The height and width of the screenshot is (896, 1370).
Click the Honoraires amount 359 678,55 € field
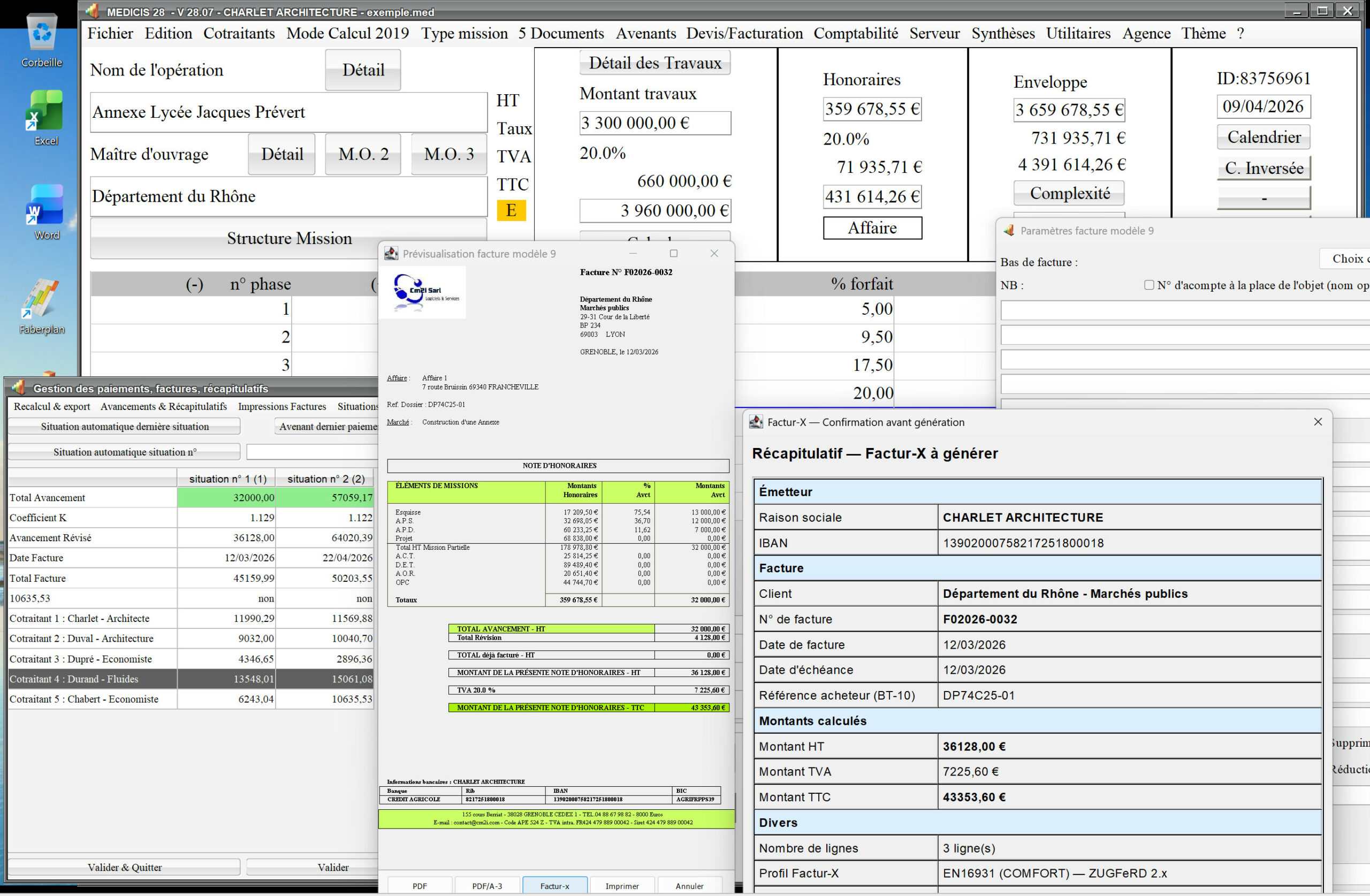873,109
